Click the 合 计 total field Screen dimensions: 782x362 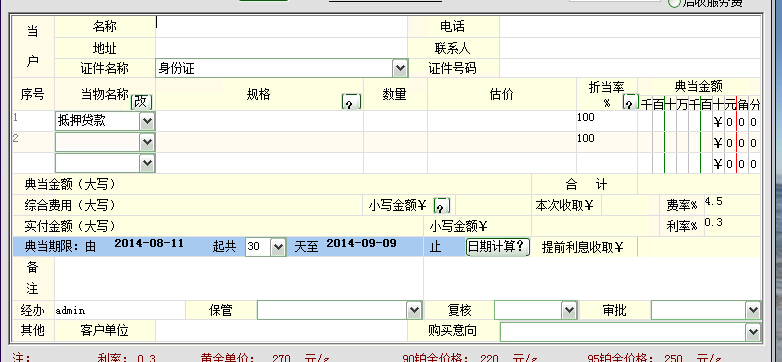[x=699, y=184]
